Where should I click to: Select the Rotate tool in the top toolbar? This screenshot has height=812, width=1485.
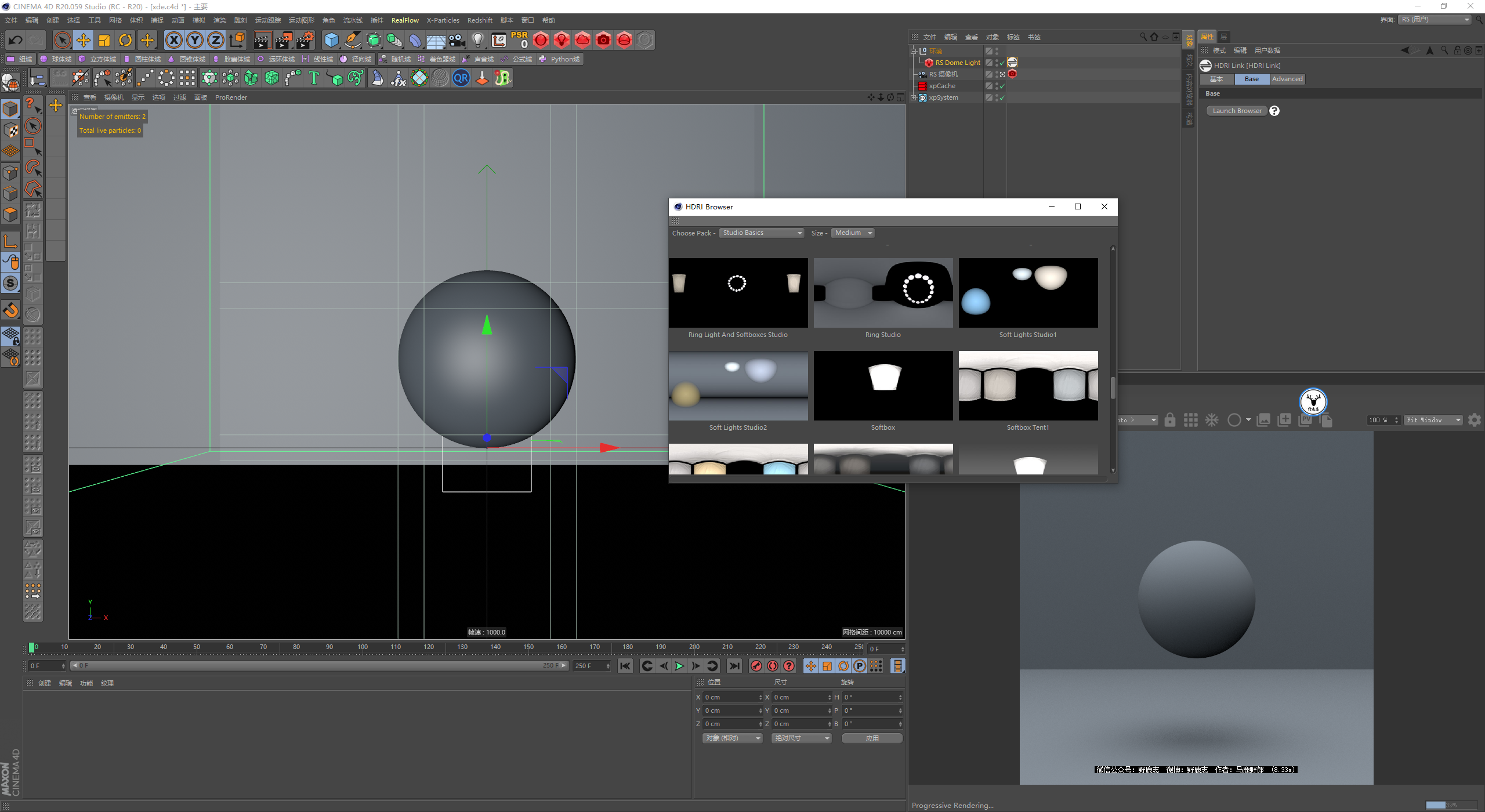pos(125,40)
